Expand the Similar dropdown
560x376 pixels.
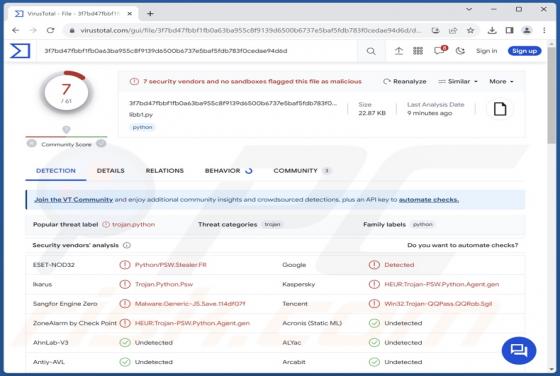click(x=458, y=81)
